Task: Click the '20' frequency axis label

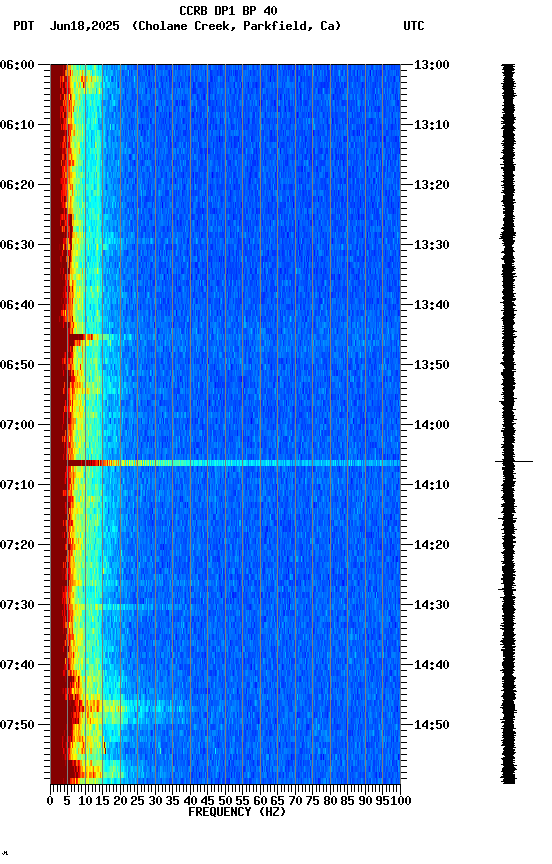Action: coord(120,801)
